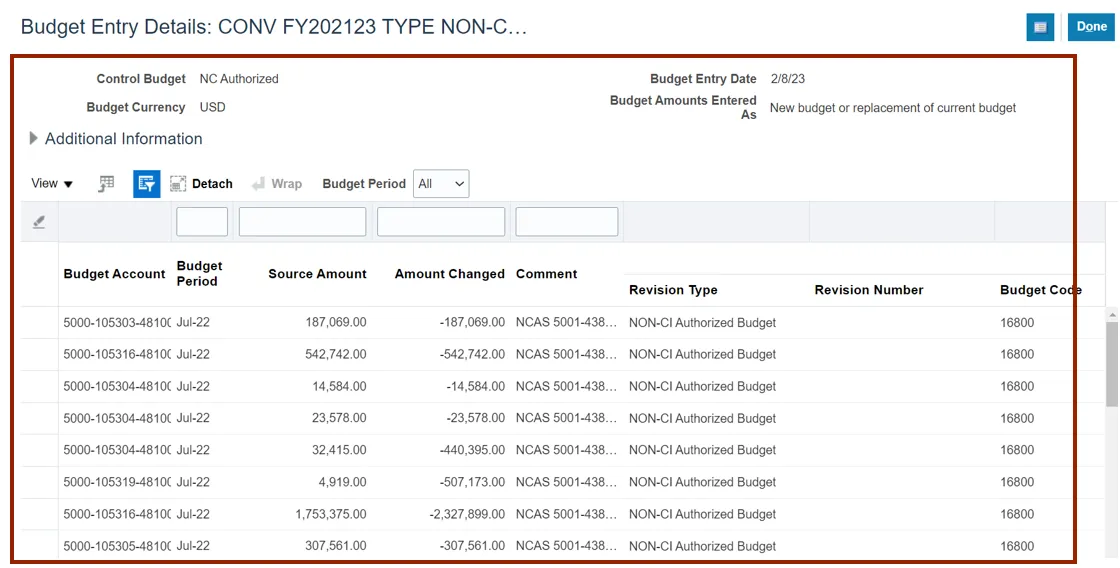Expand the Additional Information section

[x=34, y=139]
